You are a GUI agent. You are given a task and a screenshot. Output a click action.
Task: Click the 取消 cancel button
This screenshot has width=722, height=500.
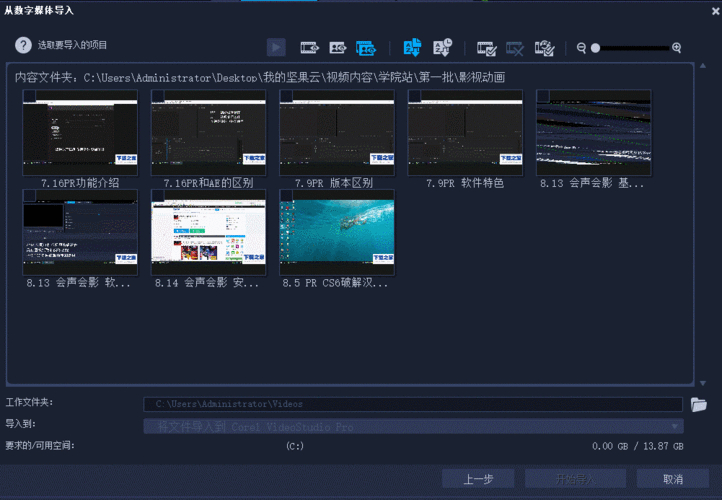click(673, 479)
